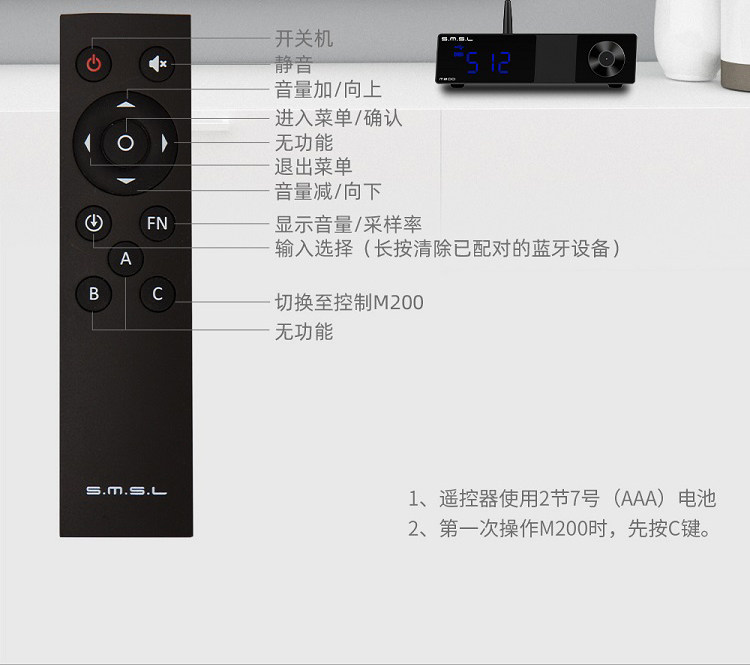Click the volume knob on the M200 device
The width and height of the screenshot is (750, 665).
pyautogui.click(x=606, y=59)
